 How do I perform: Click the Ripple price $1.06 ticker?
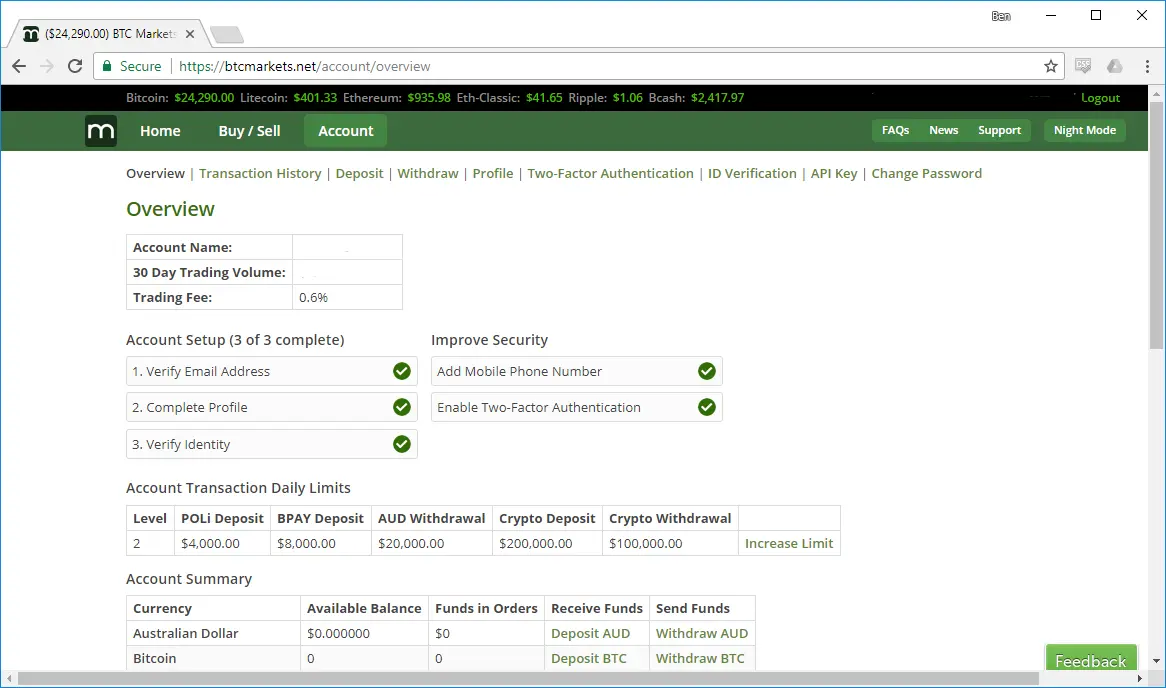[x=628, y=98]
